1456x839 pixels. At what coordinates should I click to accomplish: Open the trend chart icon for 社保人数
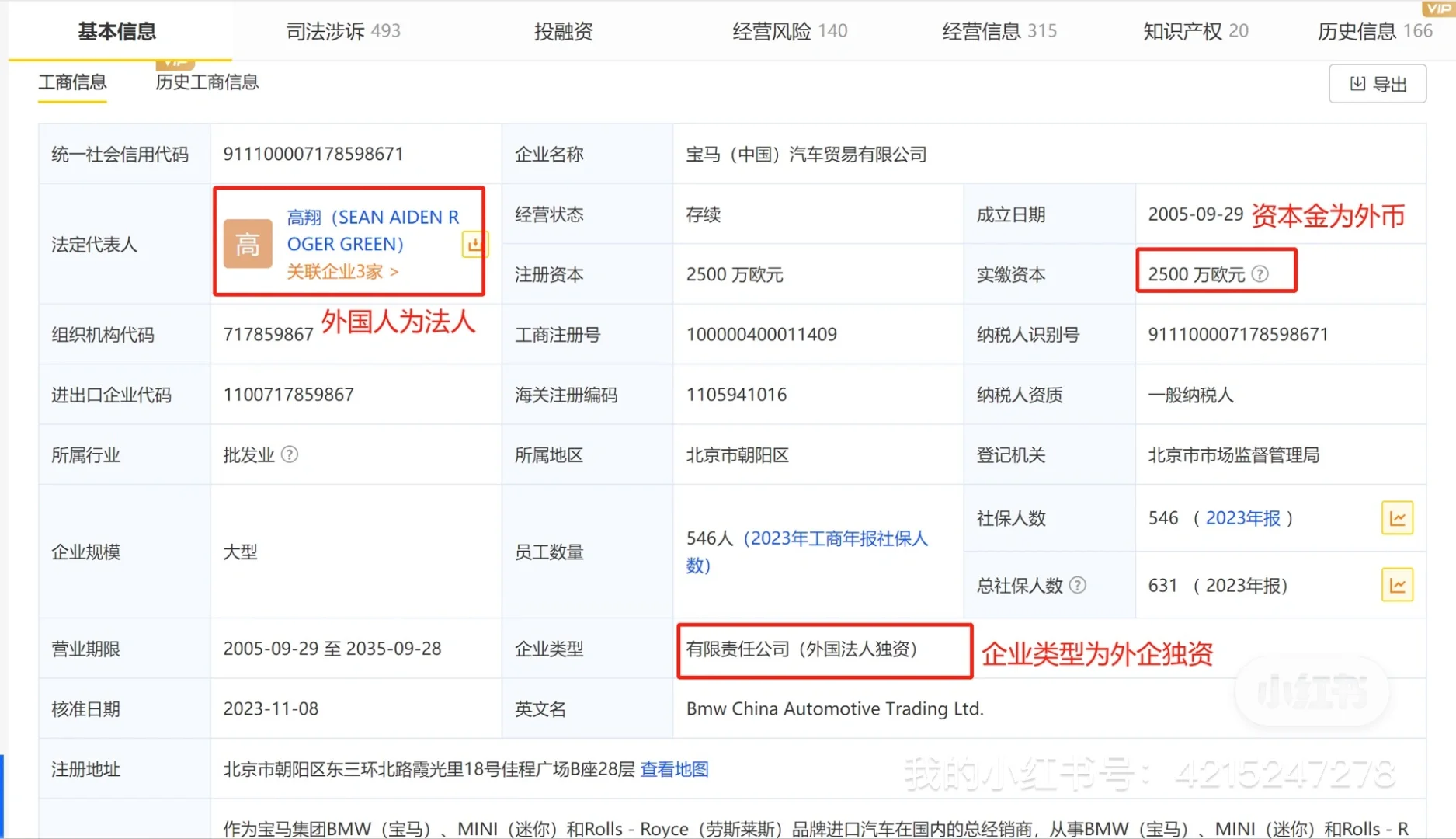click(x=1397, y=517)
